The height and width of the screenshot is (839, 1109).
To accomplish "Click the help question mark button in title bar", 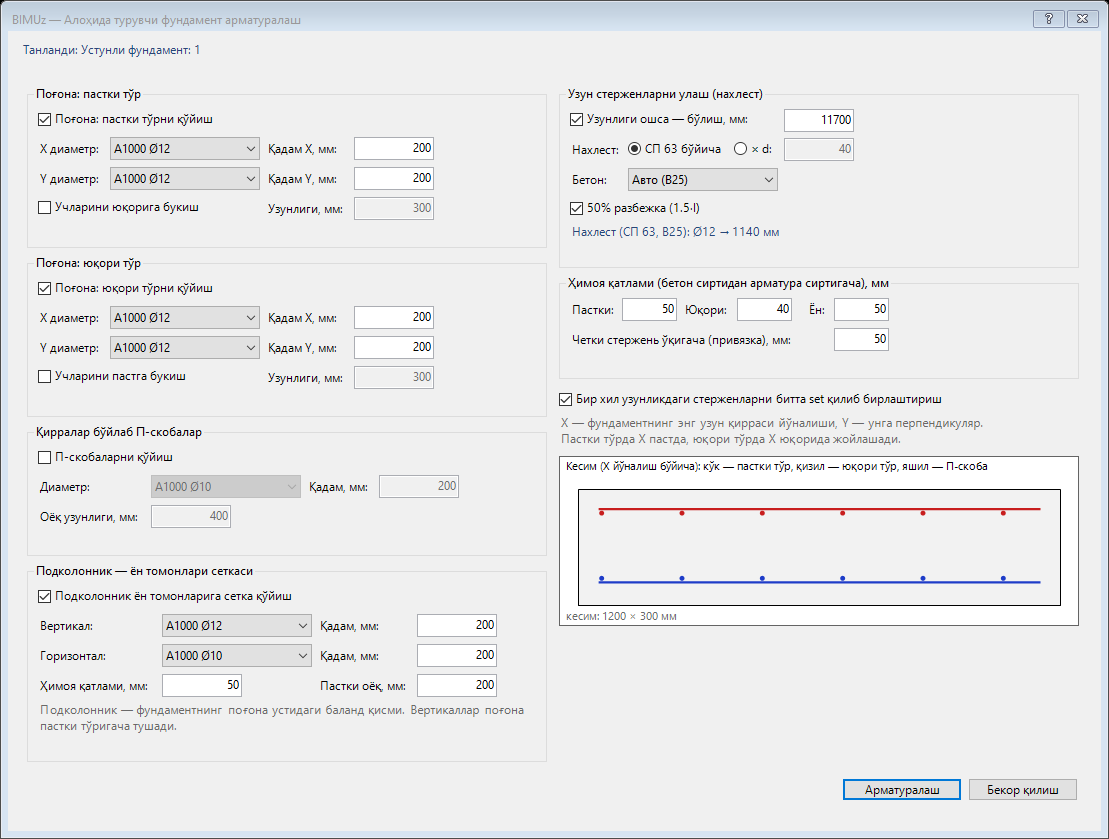I will pyautogui.click(x=1049, y=19).
